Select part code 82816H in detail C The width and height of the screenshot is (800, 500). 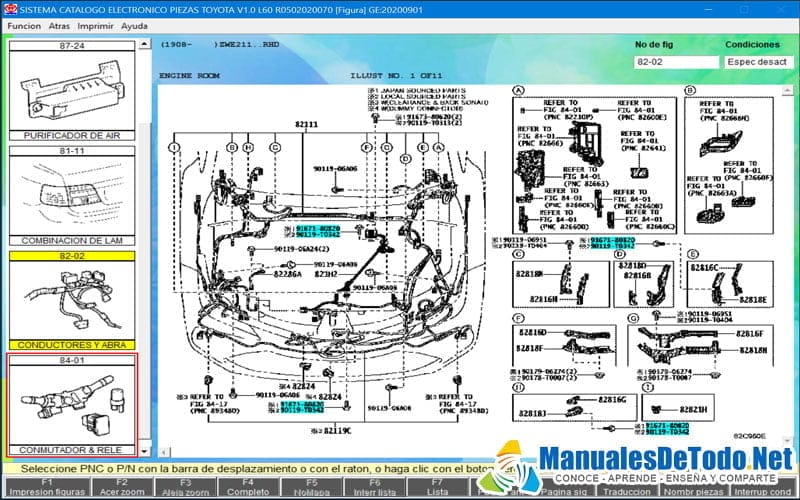pyautogui.click(x=544, y=299)
